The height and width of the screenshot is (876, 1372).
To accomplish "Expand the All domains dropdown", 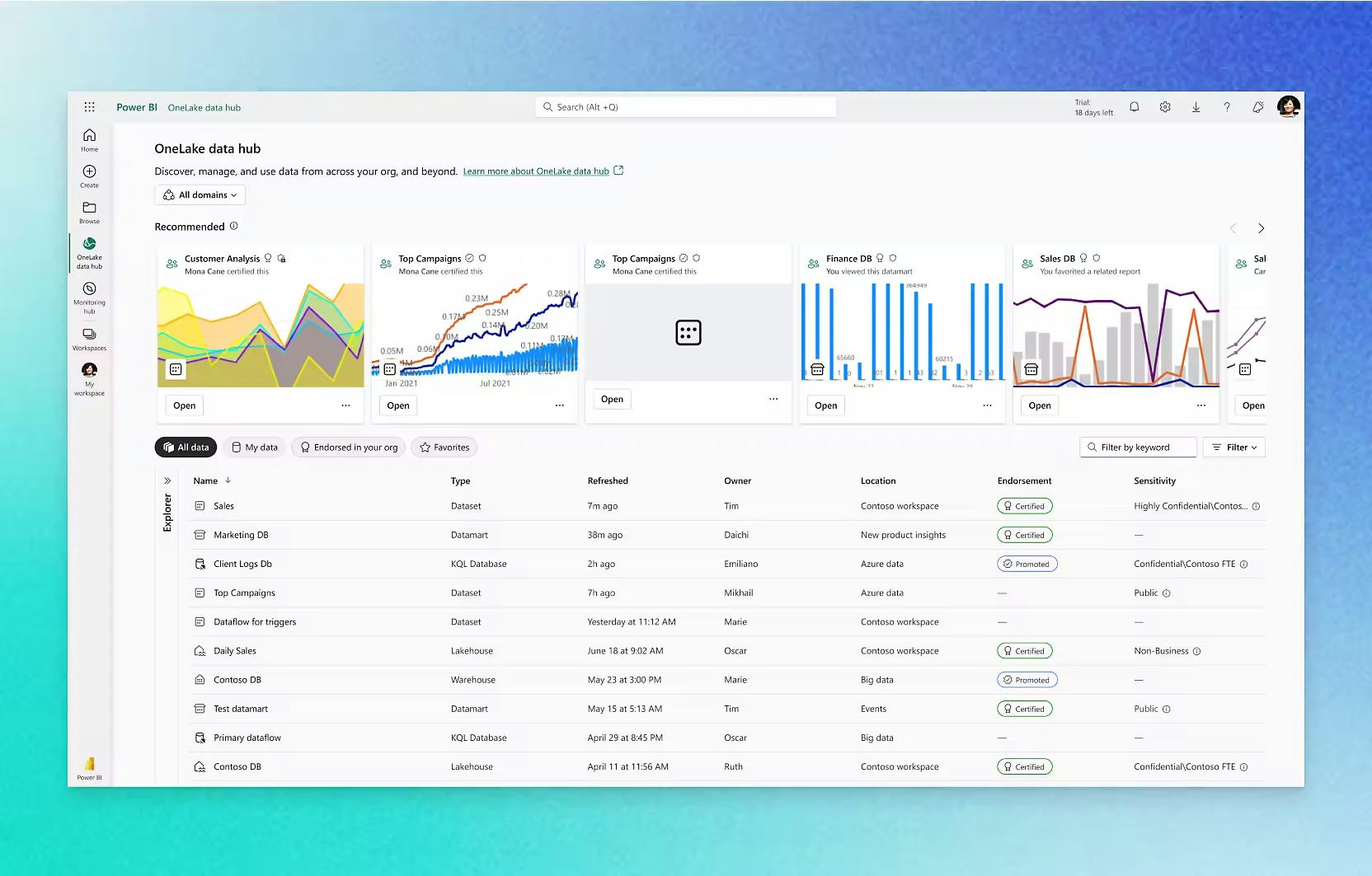I will pos(200,194).
